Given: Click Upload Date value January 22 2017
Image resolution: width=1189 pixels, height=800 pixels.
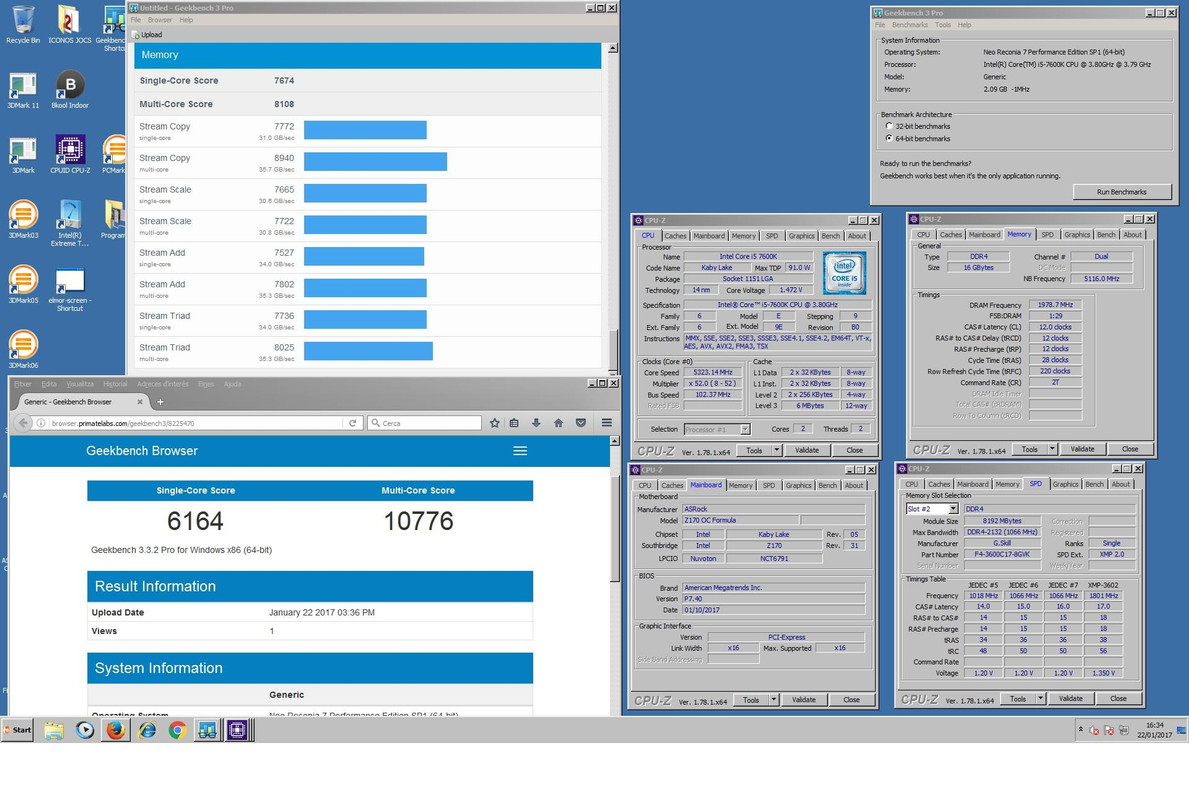Looking at the screenshot, I should [322, 613].
